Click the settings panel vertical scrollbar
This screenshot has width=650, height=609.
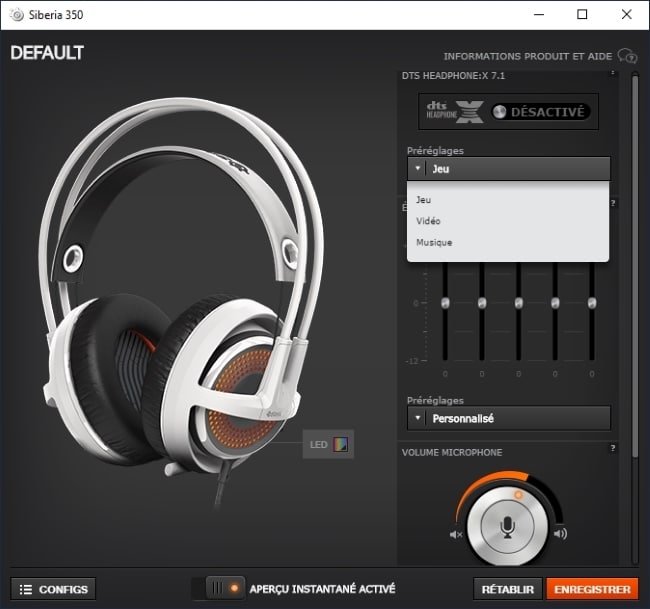(x=635, y=265)
